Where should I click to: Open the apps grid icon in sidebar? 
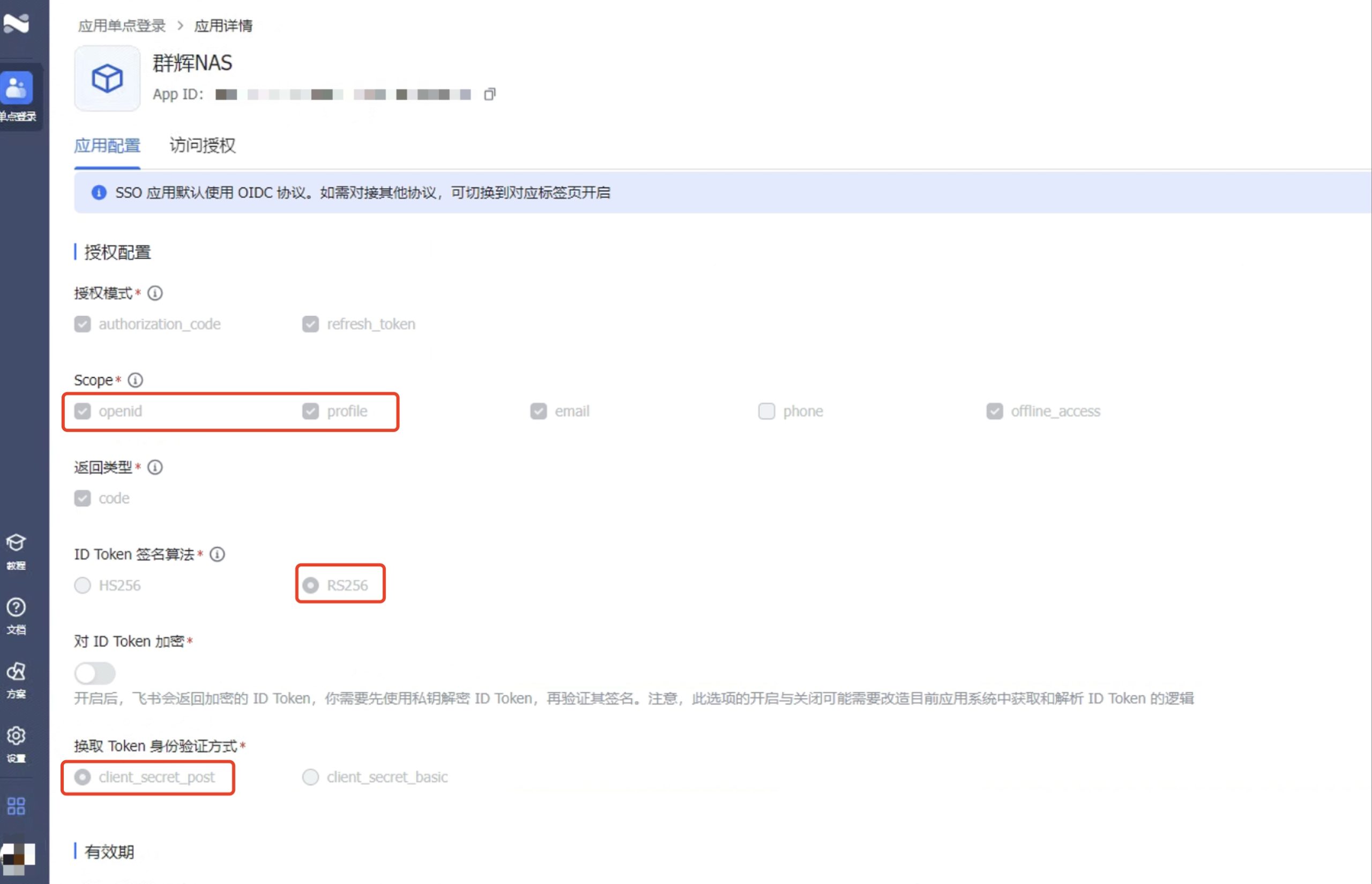coord(16,806)
